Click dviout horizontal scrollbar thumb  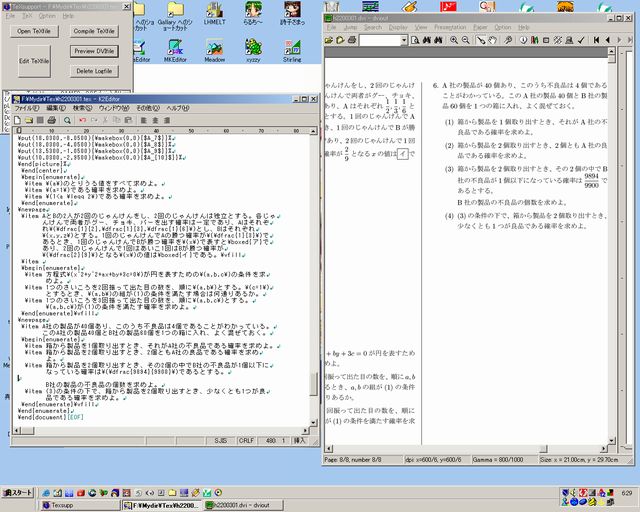click(x=543, y=449)
